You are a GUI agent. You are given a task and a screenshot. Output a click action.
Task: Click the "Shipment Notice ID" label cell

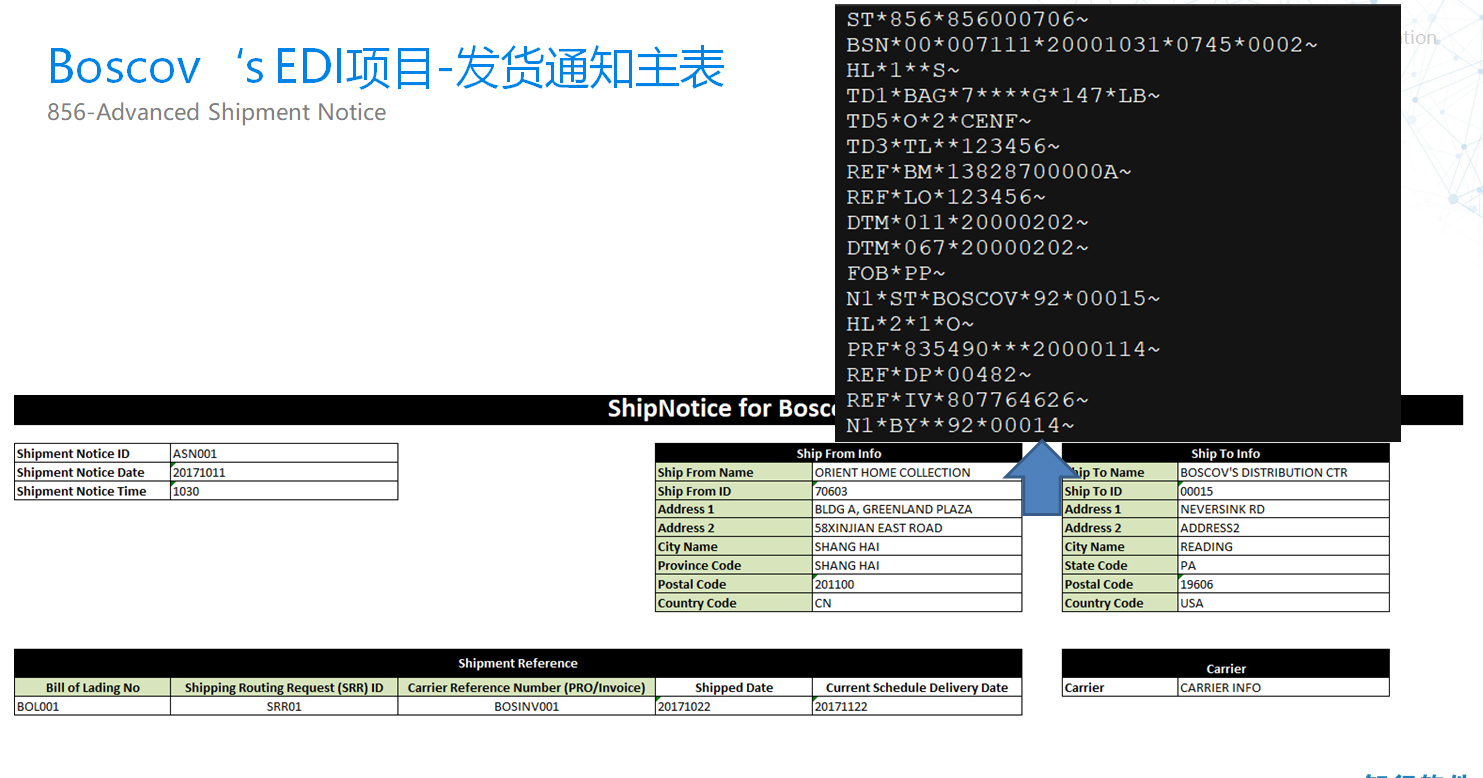(93, 454)
